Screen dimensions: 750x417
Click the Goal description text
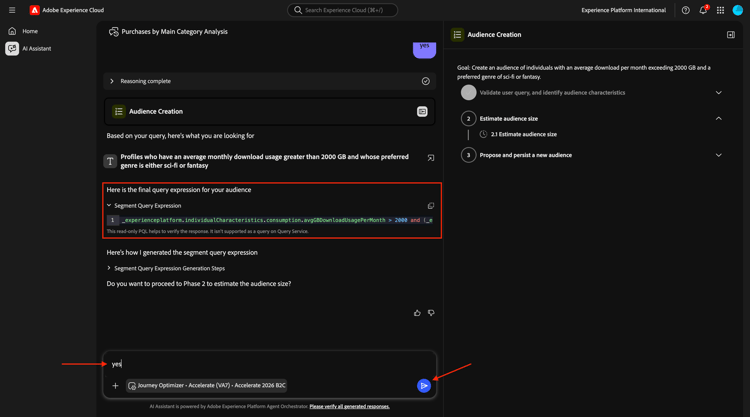tap(584, 72)
